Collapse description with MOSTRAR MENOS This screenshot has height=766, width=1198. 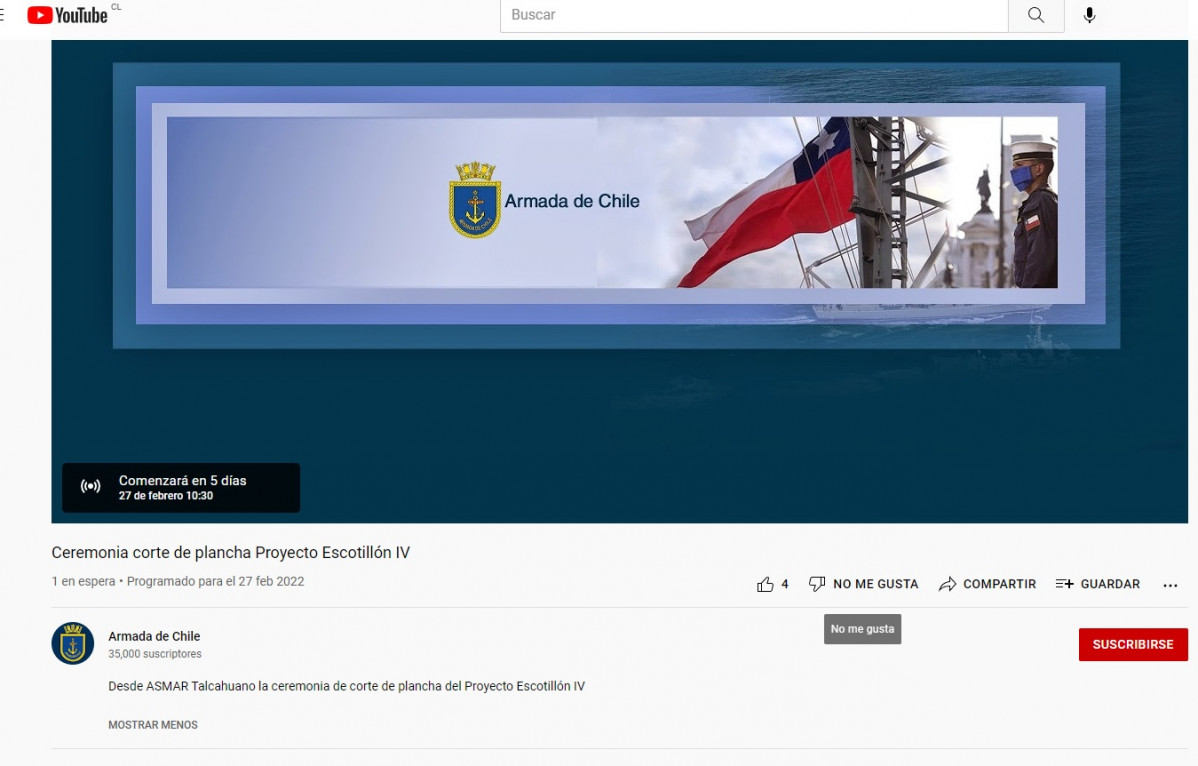pyautogui.click(x=153, y=725)
